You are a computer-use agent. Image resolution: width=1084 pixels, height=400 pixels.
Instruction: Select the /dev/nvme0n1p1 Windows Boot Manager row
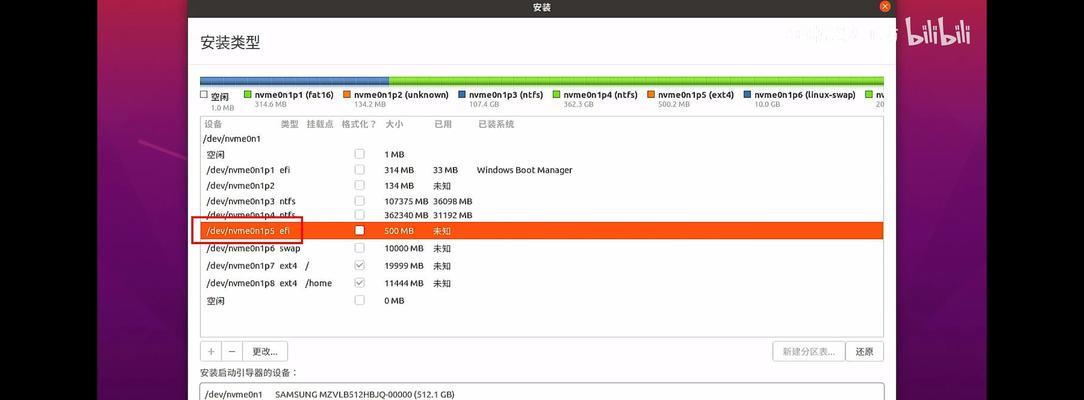(x=240, y=170)
